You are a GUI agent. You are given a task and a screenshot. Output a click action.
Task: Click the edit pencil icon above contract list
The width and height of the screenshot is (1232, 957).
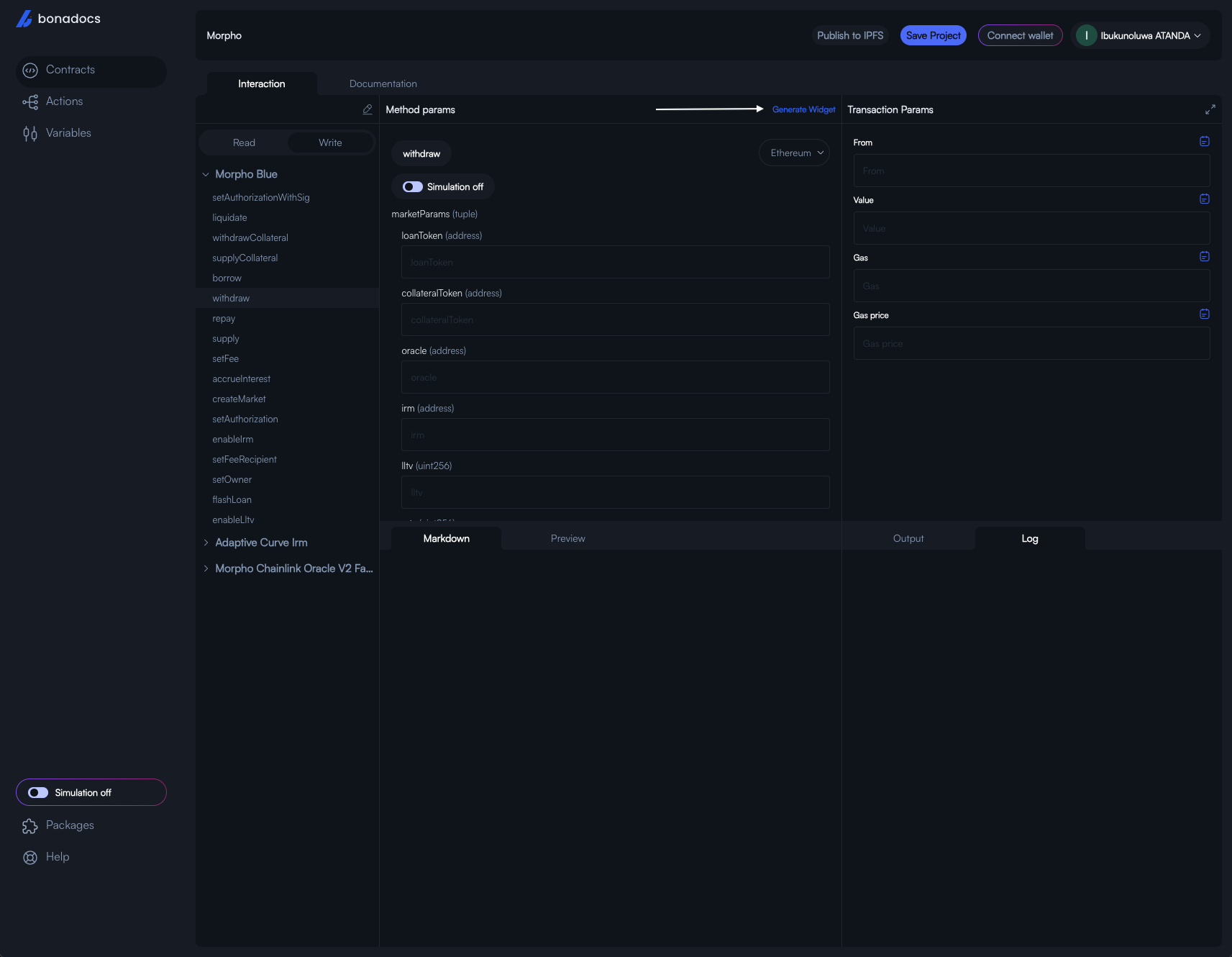tap(368, 109)
